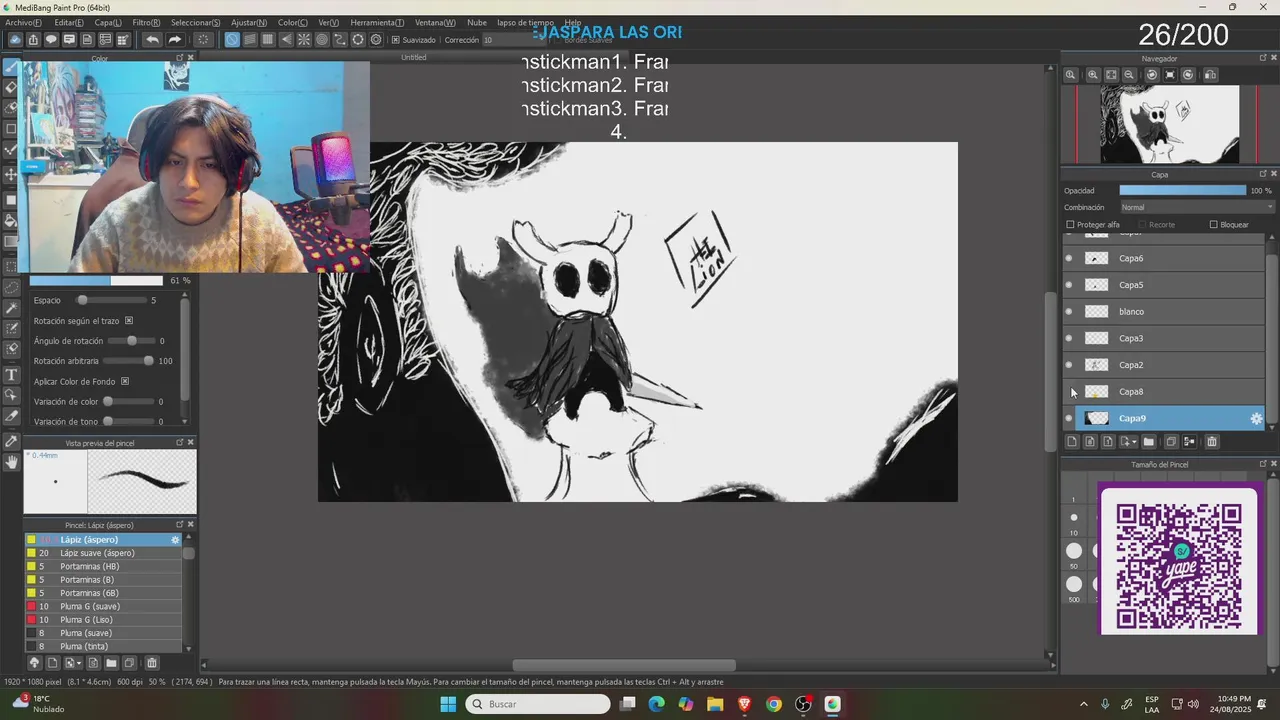Enable the radial snap guide
The height and width of the screenshot is (720, 1280).
304,40
